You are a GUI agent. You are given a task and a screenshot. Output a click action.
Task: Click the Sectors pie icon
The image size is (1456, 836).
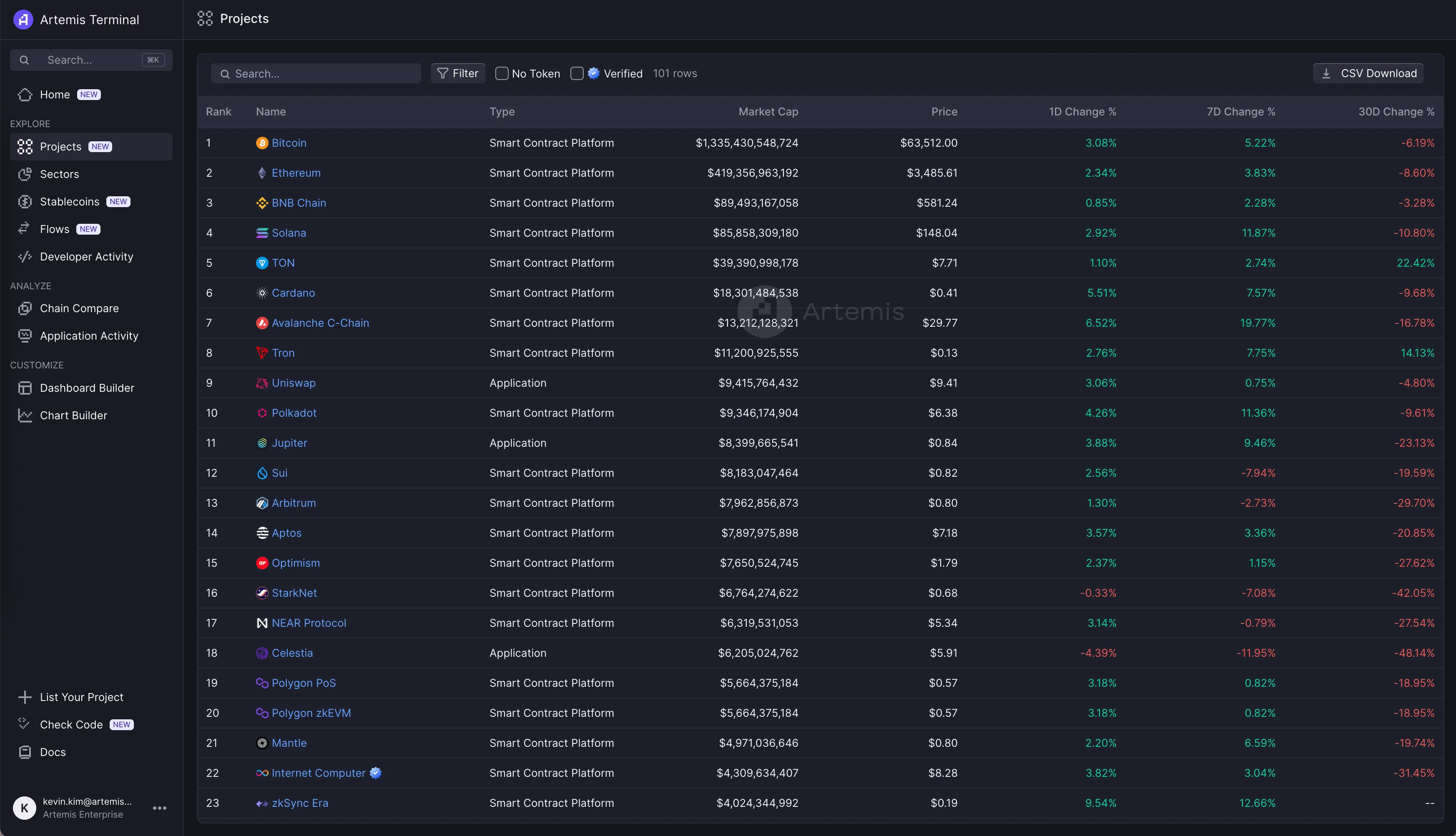[x=25, y=174]
